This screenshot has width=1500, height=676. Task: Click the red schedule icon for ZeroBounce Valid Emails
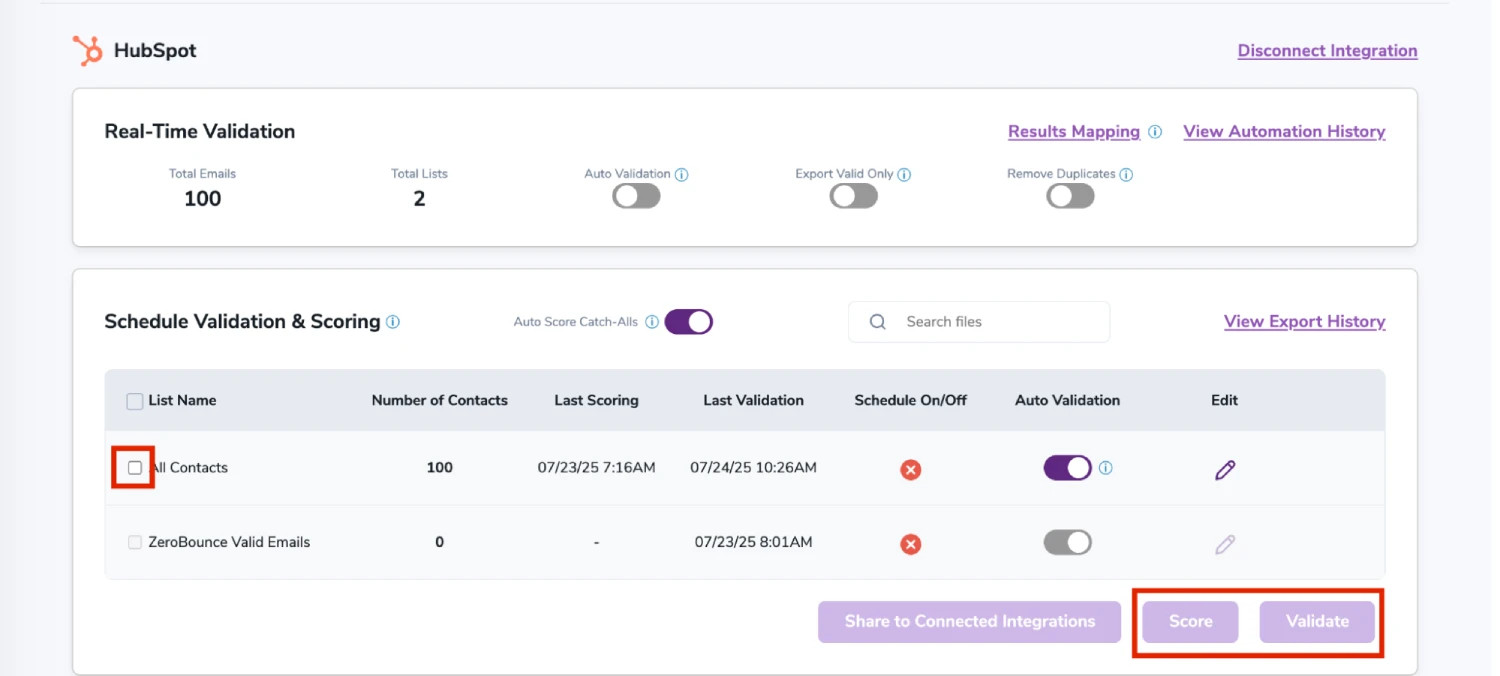coord(910,544)
